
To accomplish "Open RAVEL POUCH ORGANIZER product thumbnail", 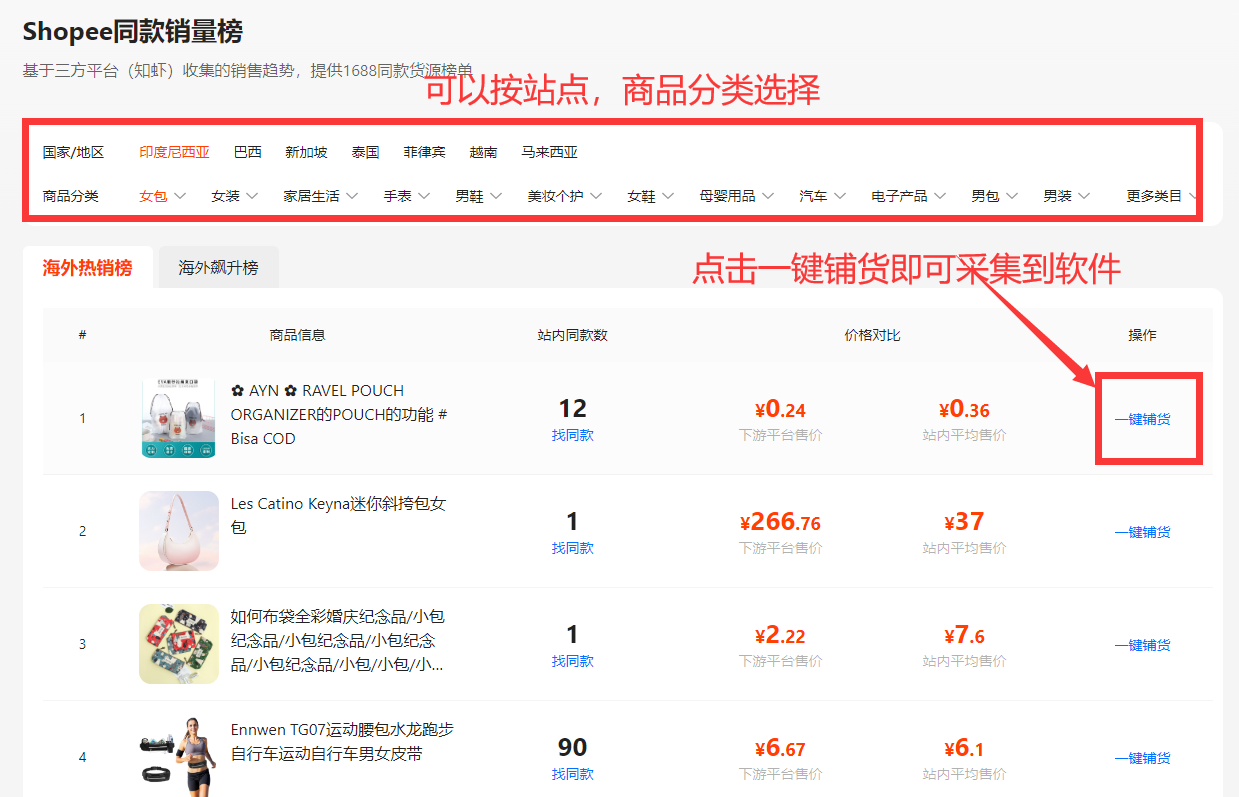I will (179, 418).
